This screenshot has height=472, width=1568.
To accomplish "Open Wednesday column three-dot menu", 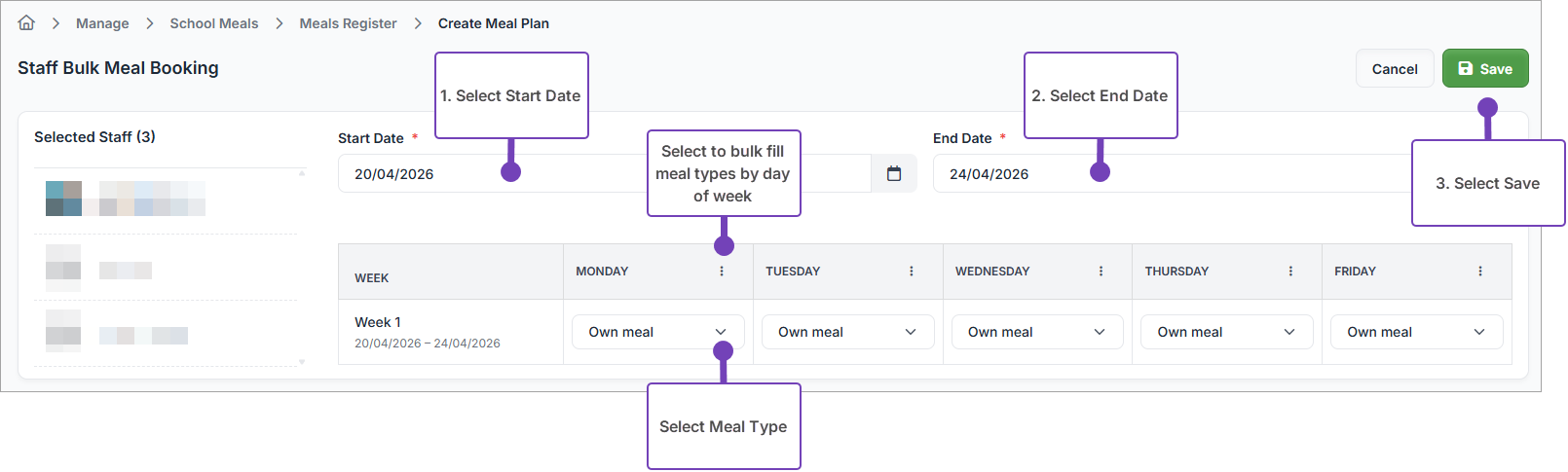I will click(1101, 272).
